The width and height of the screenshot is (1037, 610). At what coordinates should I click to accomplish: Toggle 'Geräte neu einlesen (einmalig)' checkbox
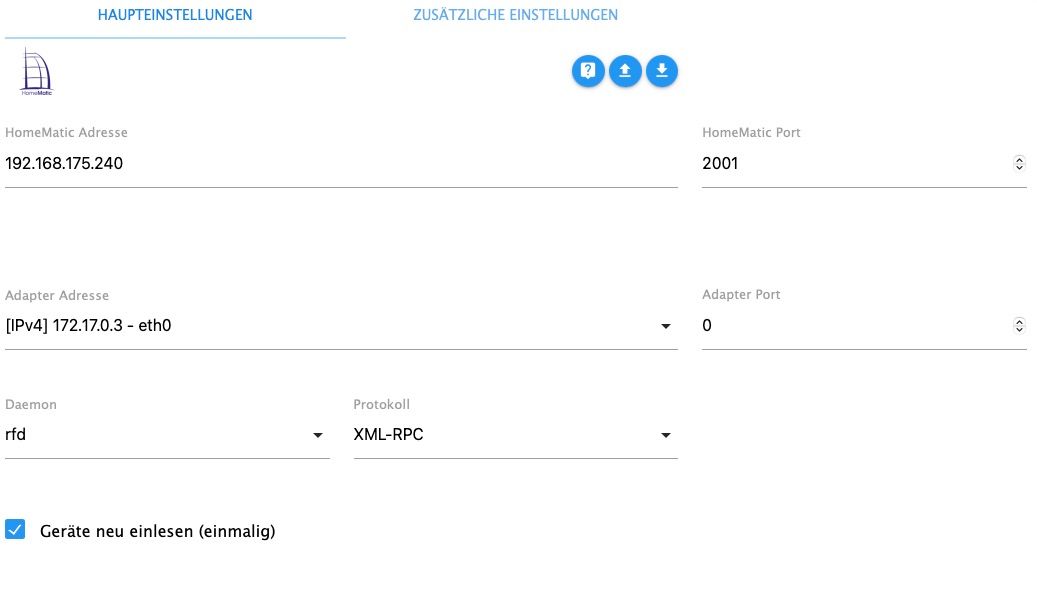coord(15,530)
